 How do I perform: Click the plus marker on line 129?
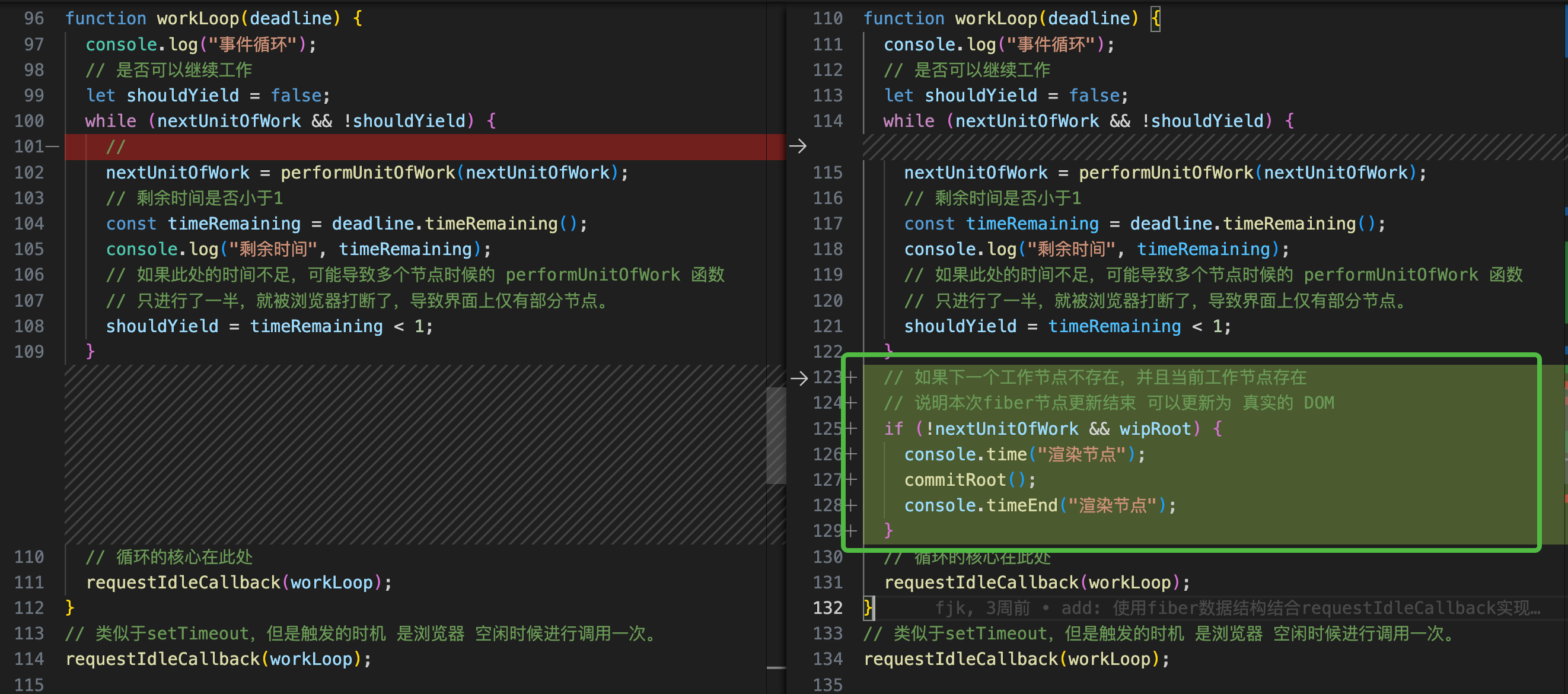point(851,531)
